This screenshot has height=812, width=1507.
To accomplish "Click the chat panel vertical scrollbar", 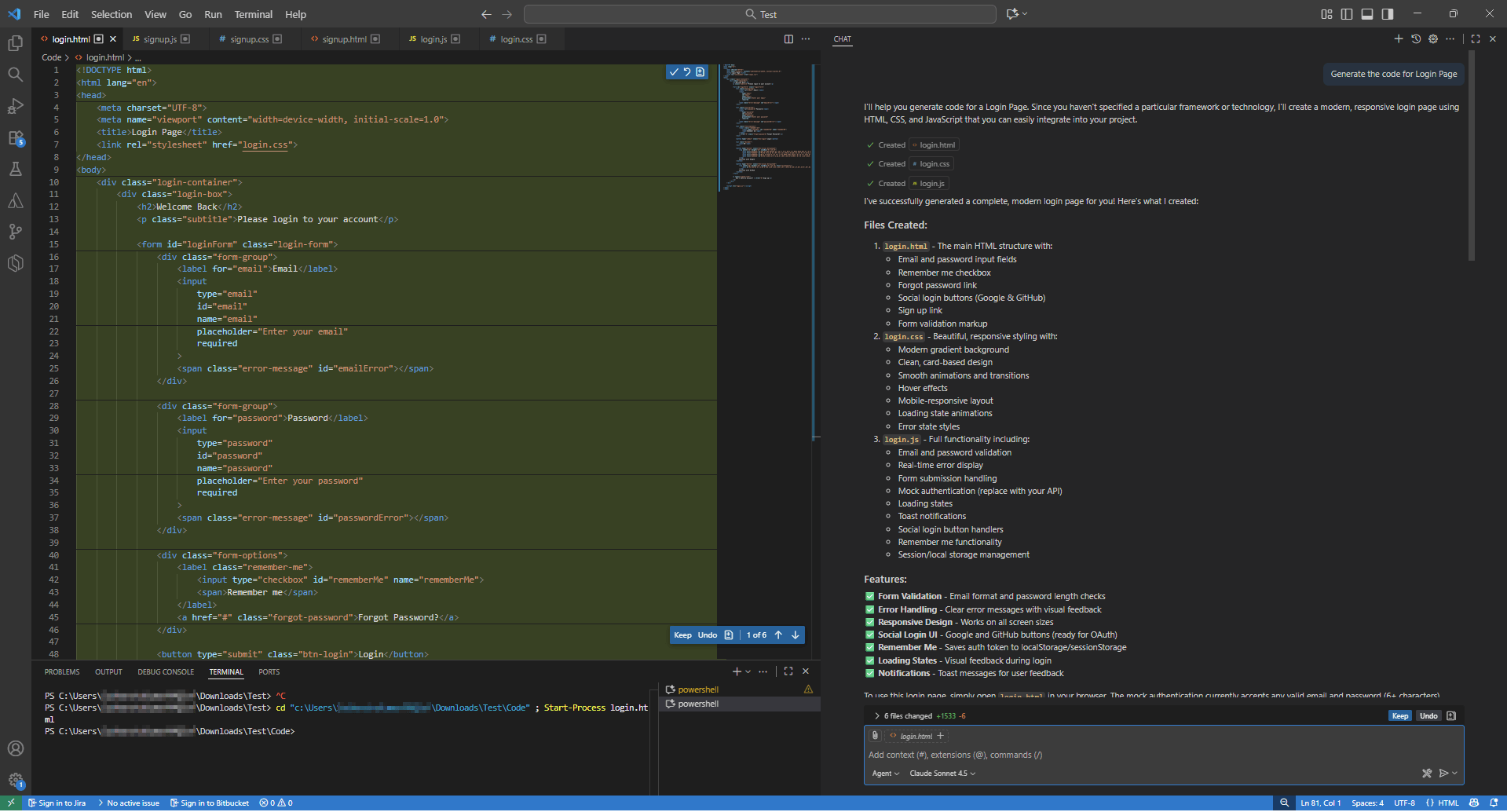I will tap(1471, 155).
